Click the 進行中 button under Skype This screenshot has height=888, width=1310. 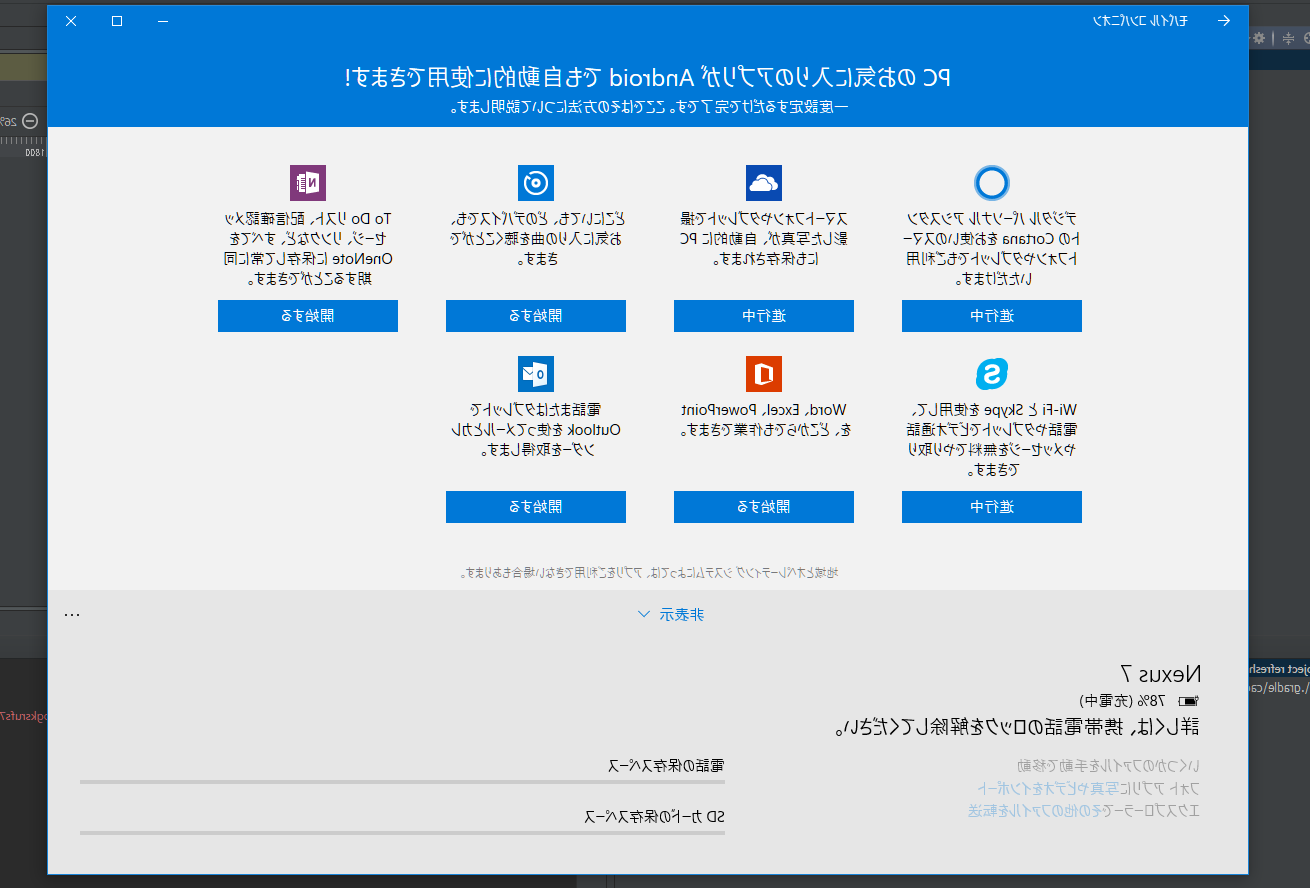coord(992,507)
